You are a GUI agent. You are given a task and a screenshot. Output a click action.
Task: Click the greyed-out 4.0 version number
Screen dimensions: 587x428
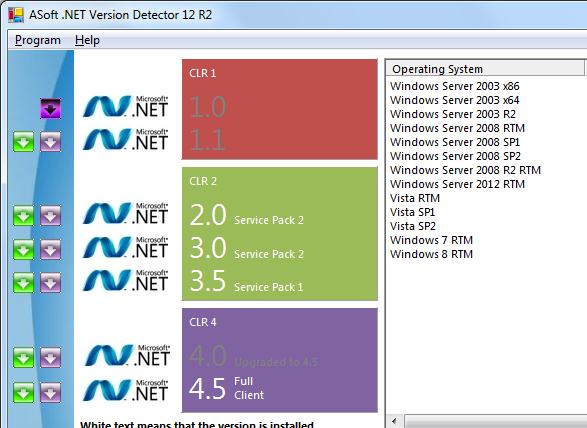click(208, 356)
